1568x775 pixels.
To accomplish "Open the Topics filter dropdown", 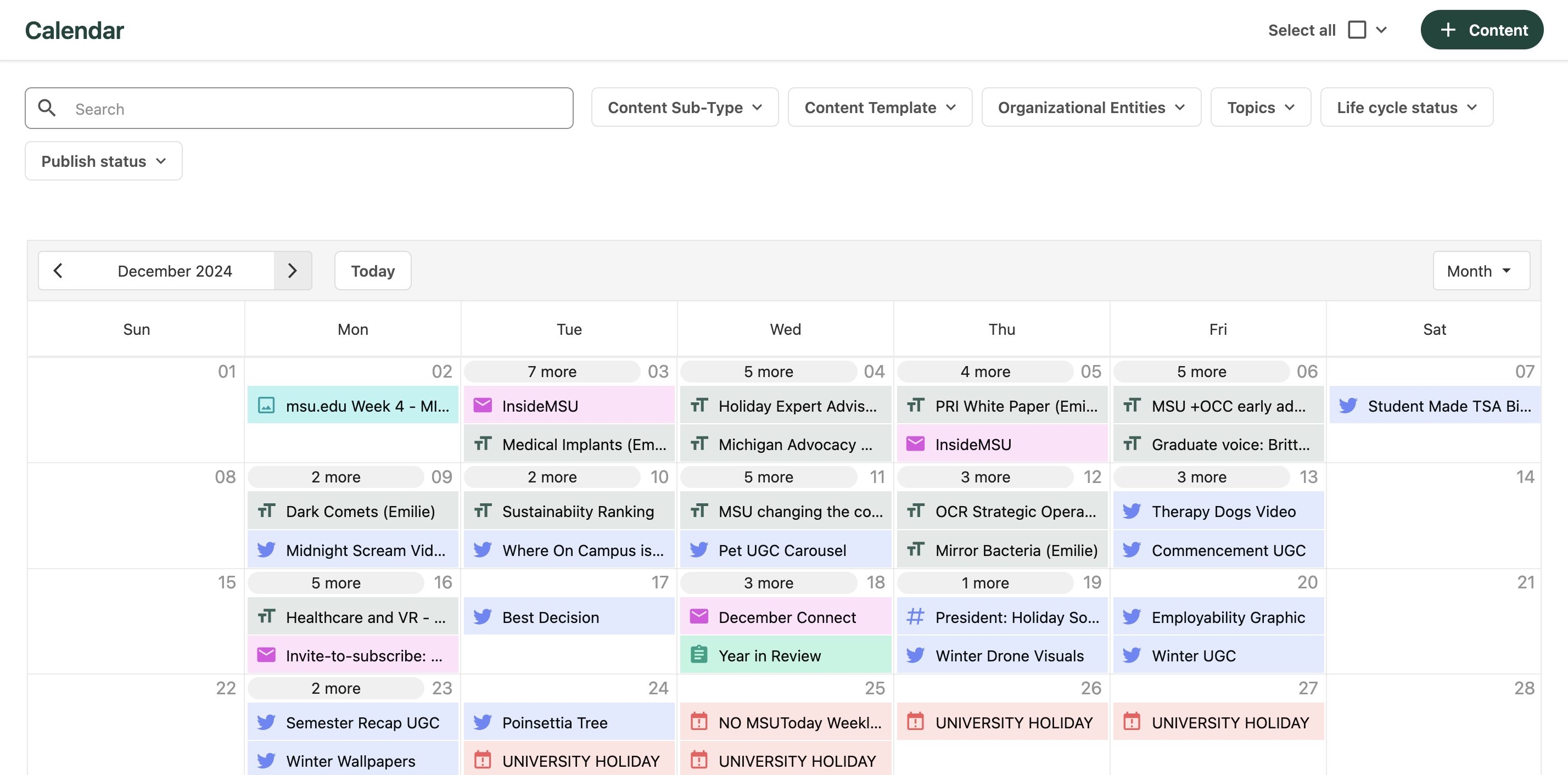I will click(1260, 108).
